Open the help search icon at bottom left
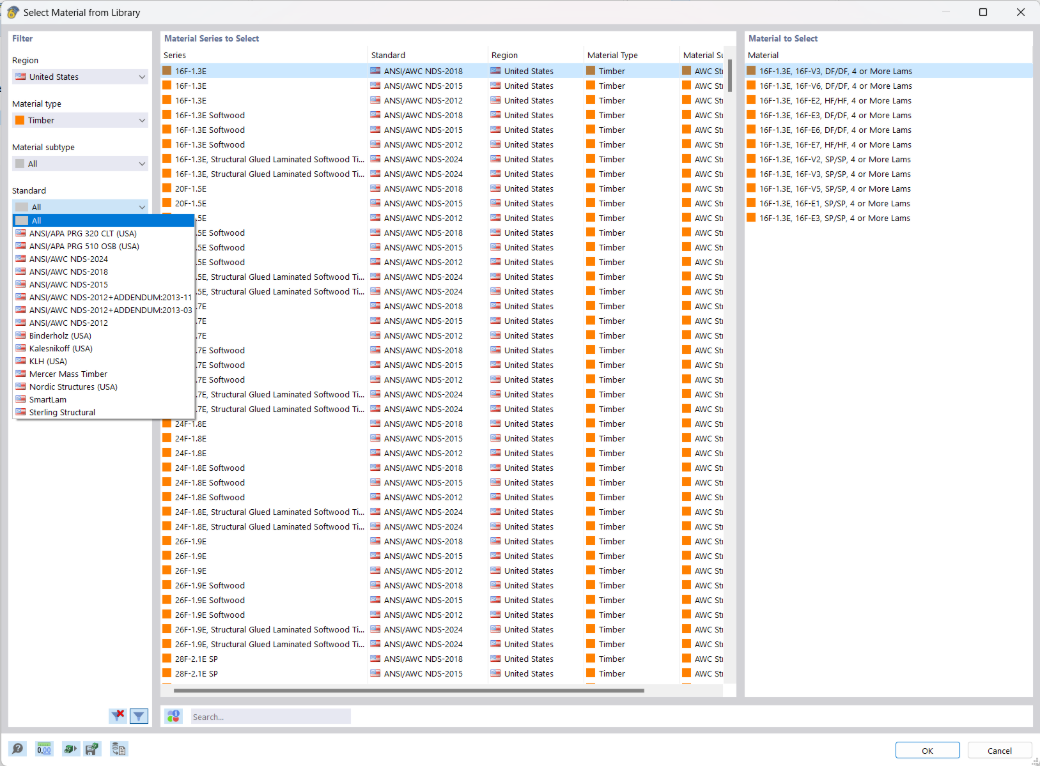 pos(18,749)
